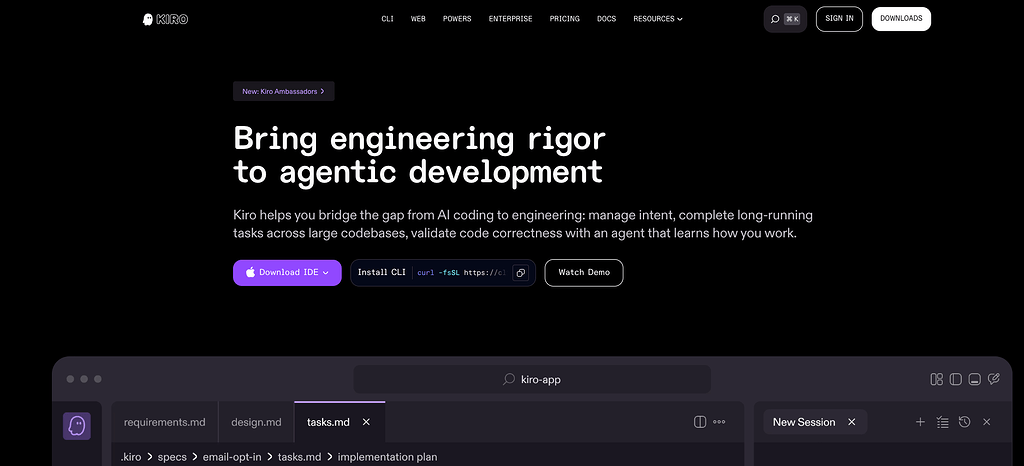This screenshot has width=1024, height=466.
Task: Open the DOCS nav item
Action: point(607,19)
